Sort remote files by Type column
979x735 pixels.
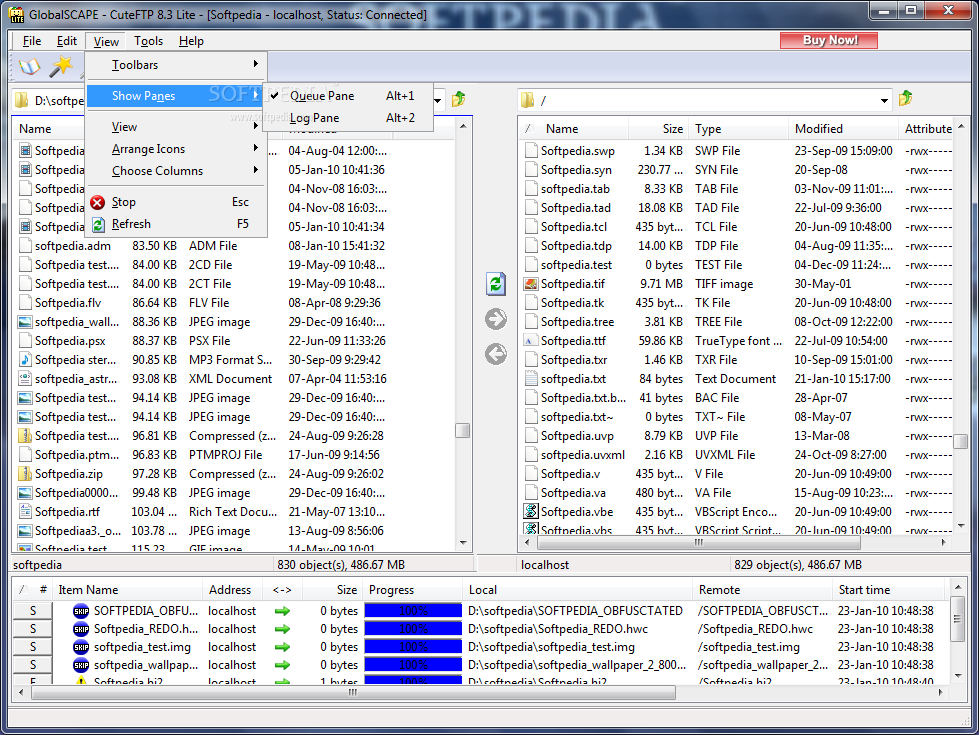(738, 129)
